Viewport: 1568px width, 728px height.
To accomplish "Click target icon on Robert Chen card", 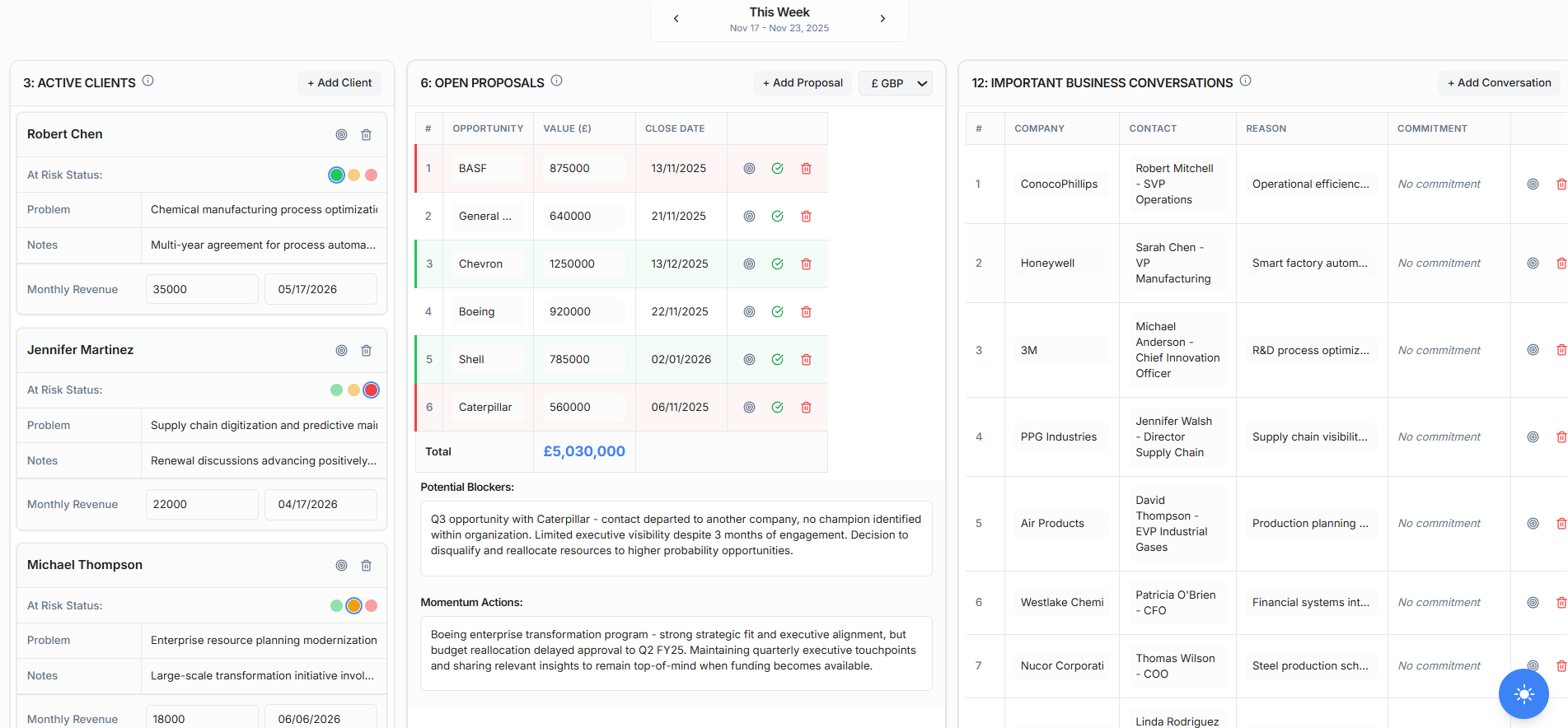I will [341, 135].
